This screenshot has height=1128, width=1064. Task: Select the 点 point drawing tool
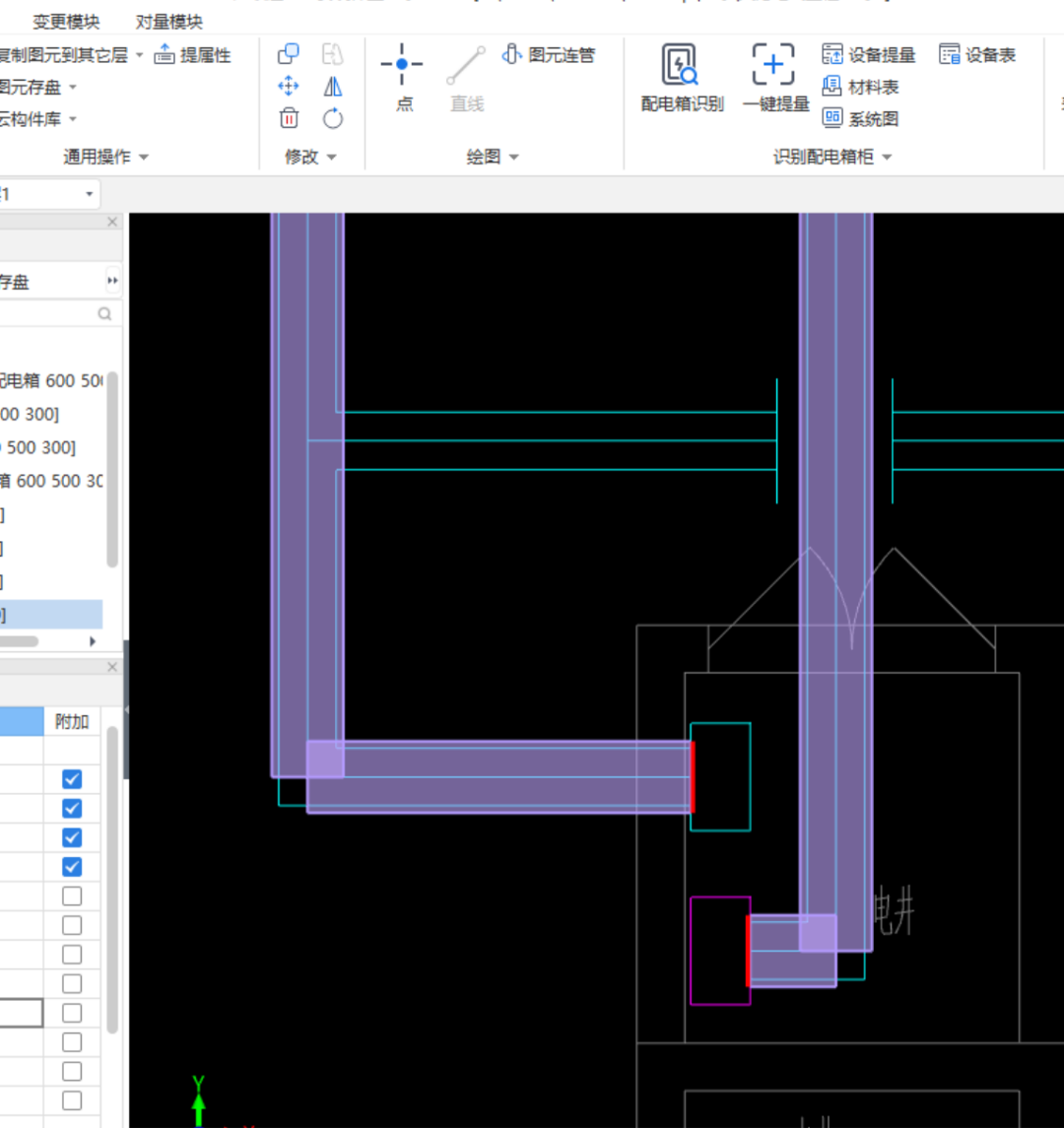tap(402, 77)
